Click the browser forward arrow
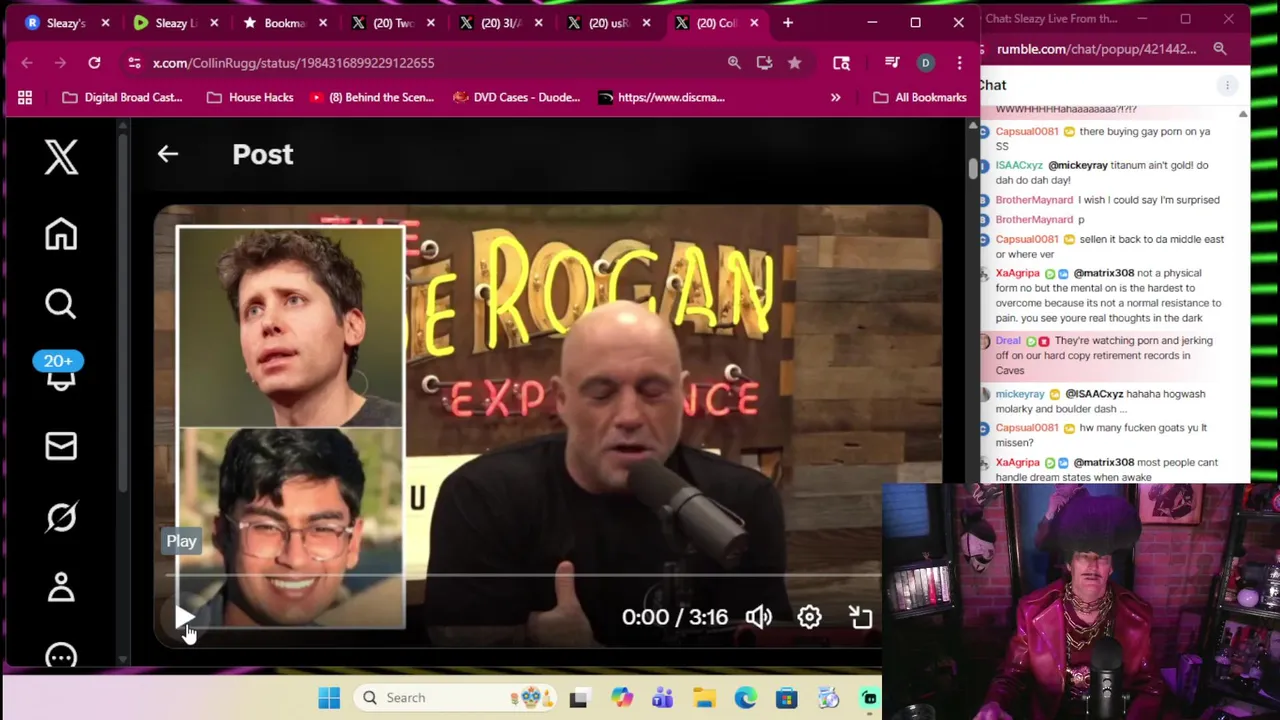This screenshot has width=1280, height=720. coord(60,63)
